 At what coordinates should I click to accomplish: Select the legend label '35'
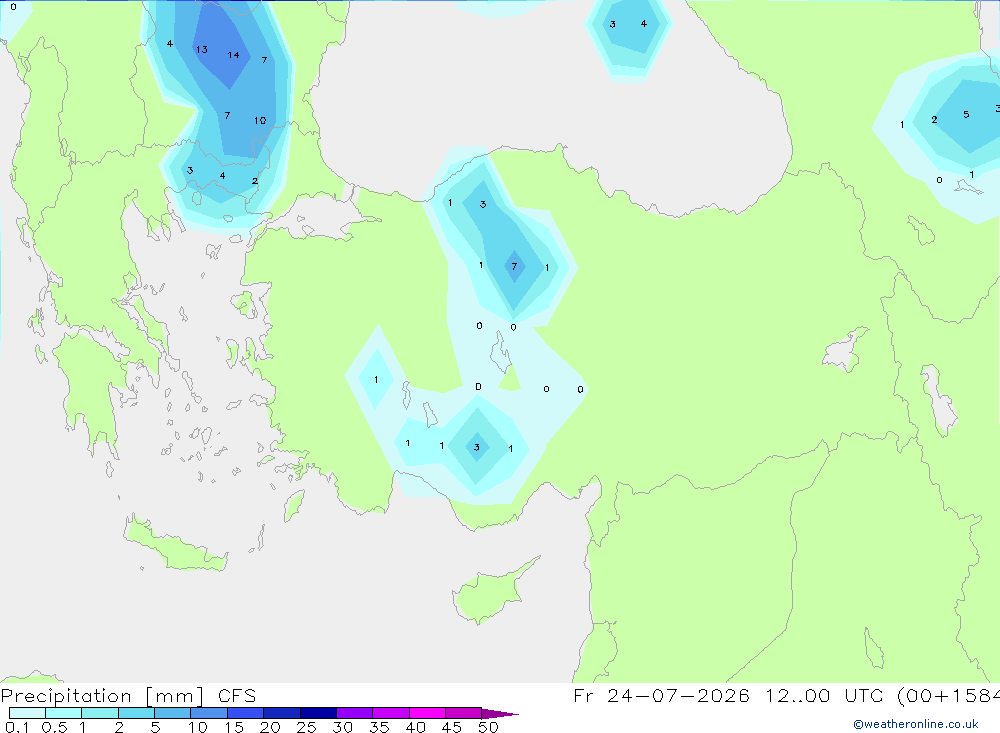(379, 727)
